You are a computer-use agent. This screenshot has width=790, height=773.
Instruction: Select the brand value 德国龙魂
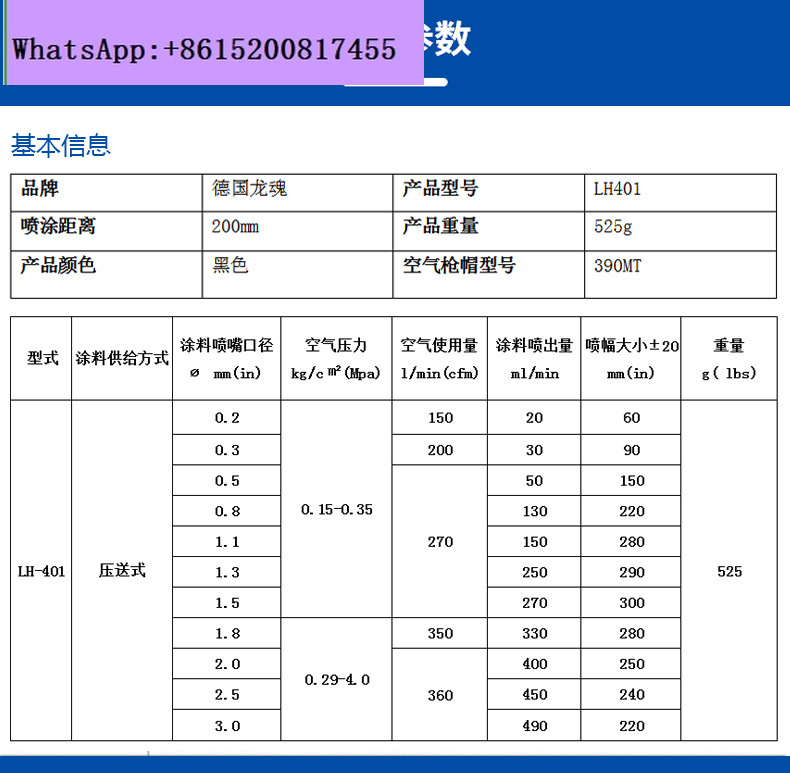[249, 189]
